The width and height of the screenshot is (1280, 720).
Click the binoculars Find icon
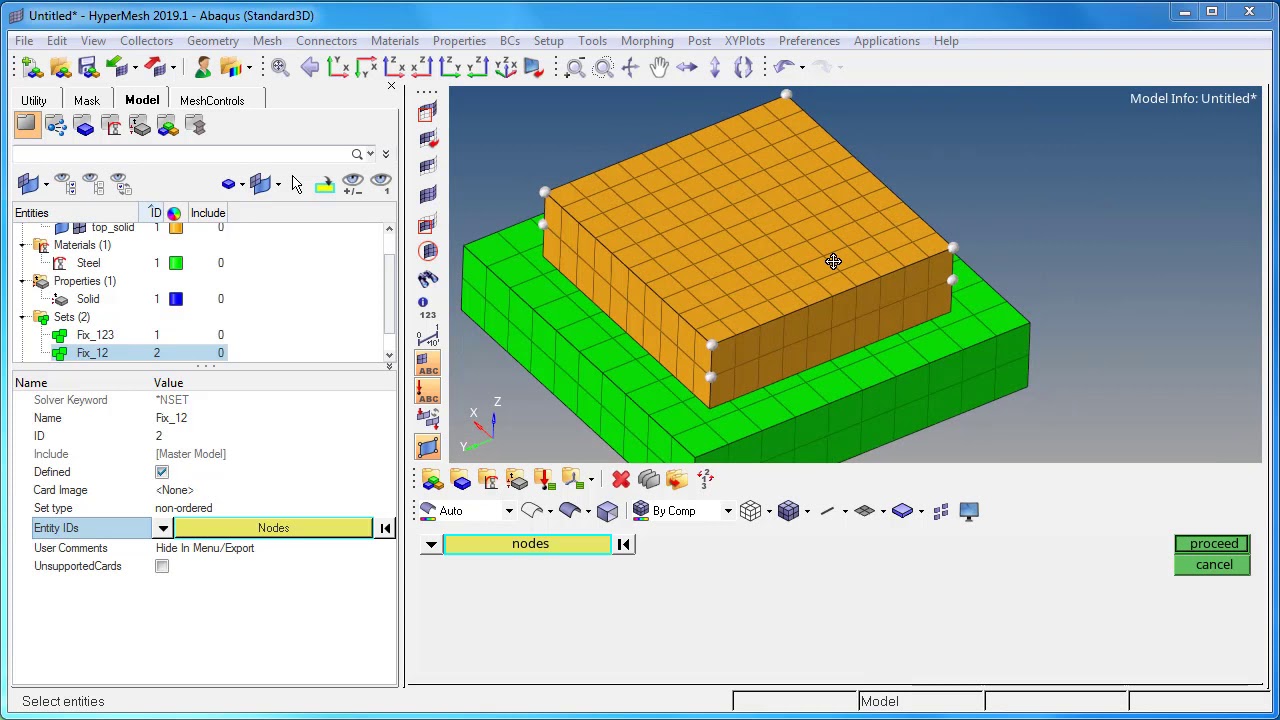click(x=428, y=277)
